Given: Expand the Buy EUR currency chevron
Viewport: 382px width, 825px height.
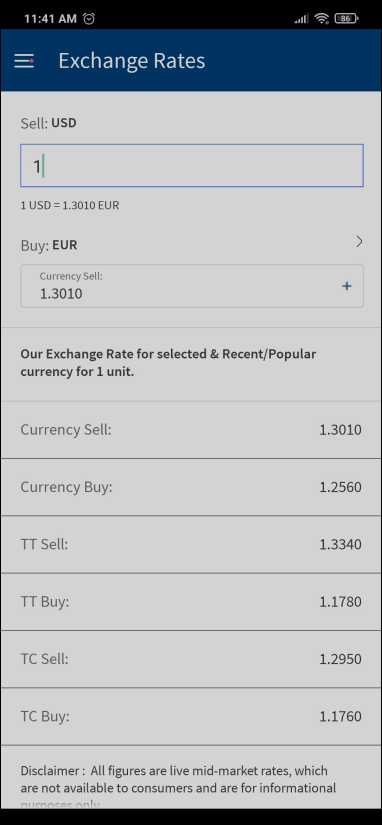Looking at the screenshot, I should coord(359,242).
